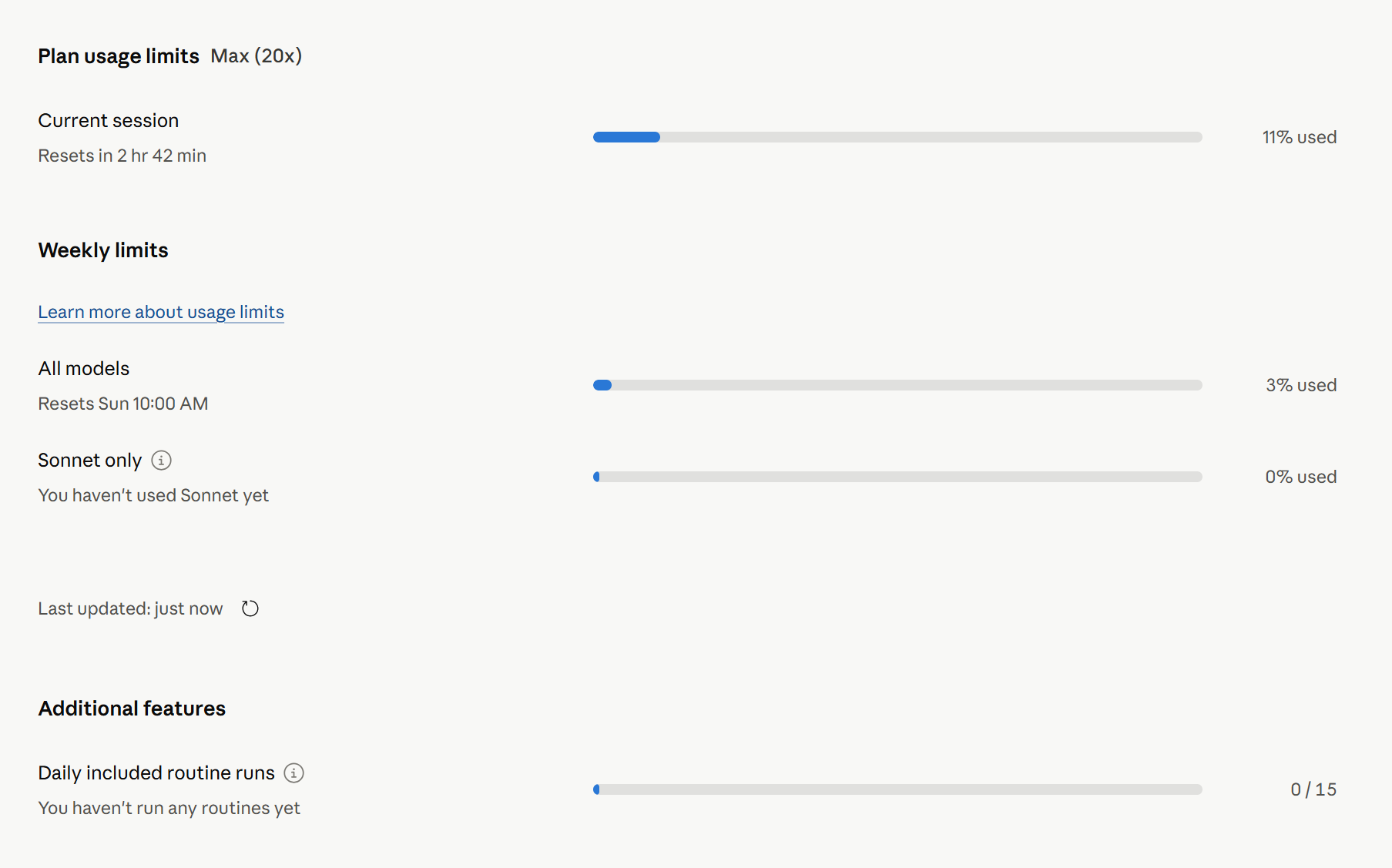Click Resets Sun 10:00 AM text
1392x868 pixels.
pos(123,404)
